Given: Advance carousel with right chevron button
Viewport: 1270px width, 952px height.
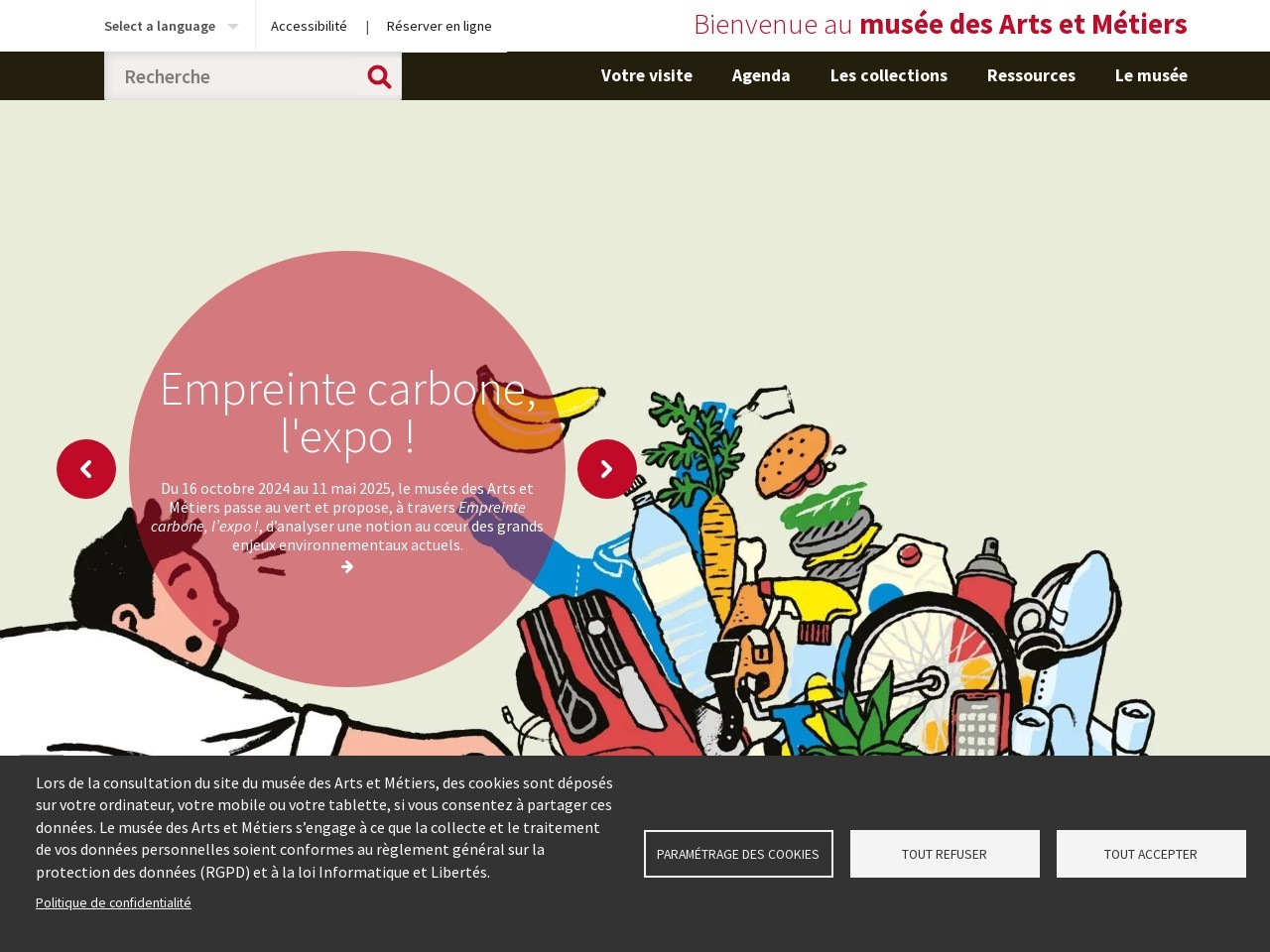Looking at the screenshot, I should click(x=607, y=469).
